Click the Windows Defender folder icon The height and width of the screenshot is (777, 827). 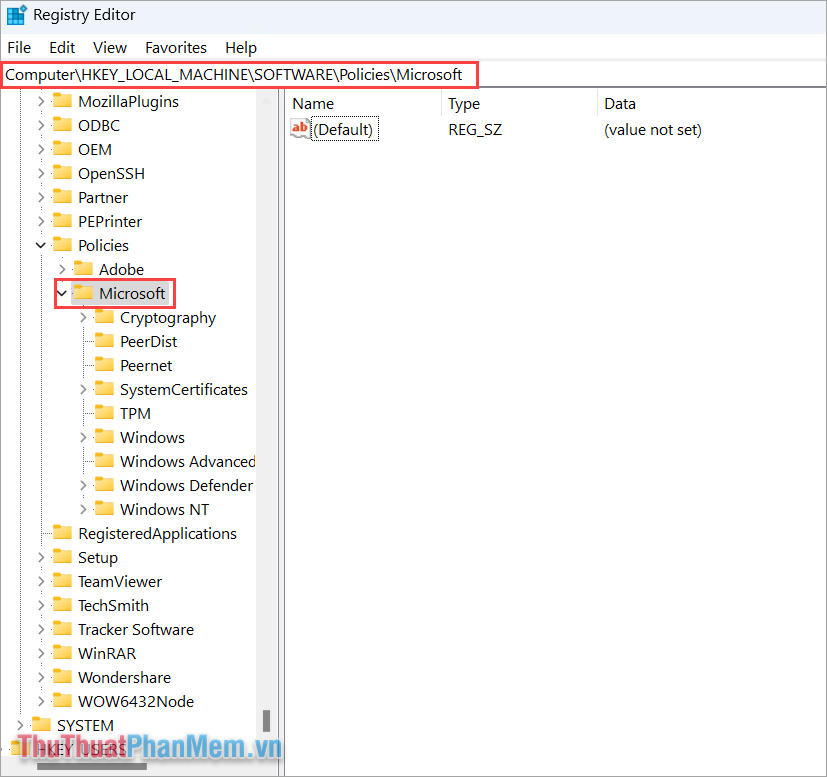(x=105, y=485)
